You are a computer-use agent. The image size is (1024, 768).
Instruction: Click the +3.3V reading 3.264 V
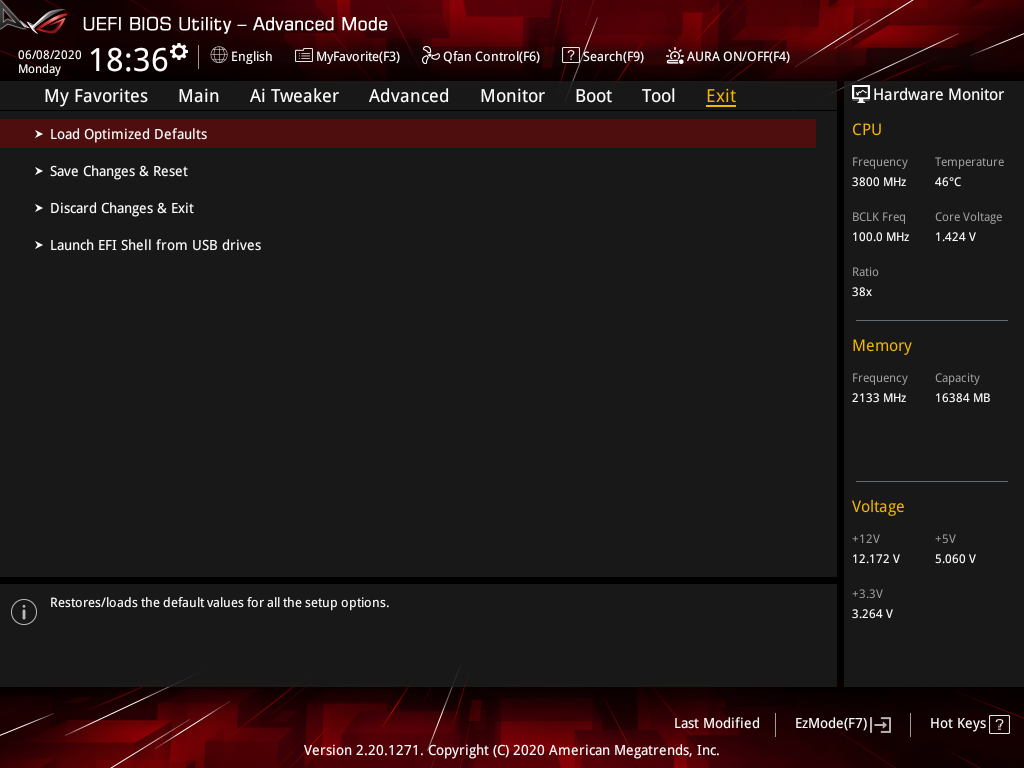click(x=872, y=614)
